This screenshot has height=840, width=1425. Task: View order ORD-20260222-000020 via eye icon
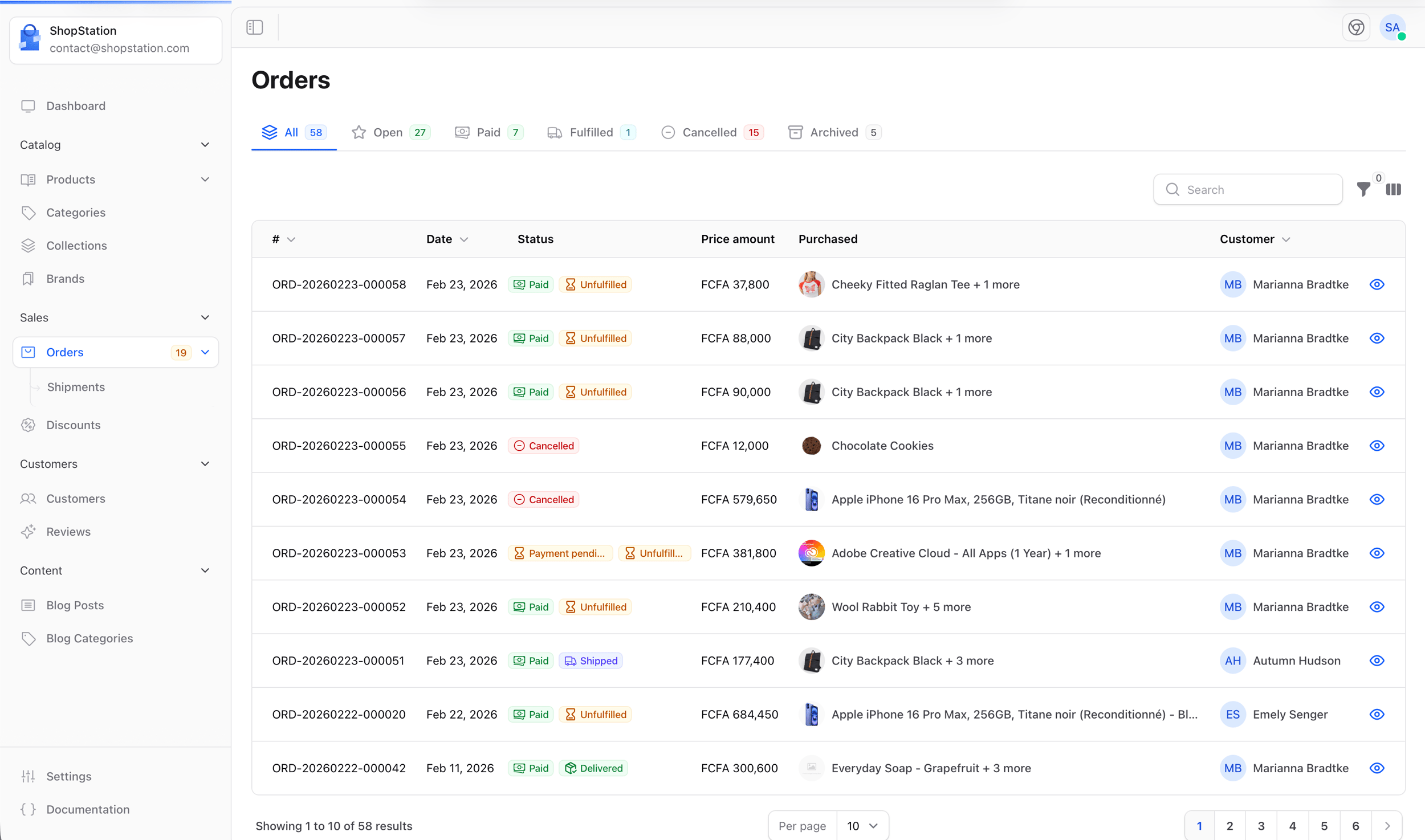[x=1377, y=715]
